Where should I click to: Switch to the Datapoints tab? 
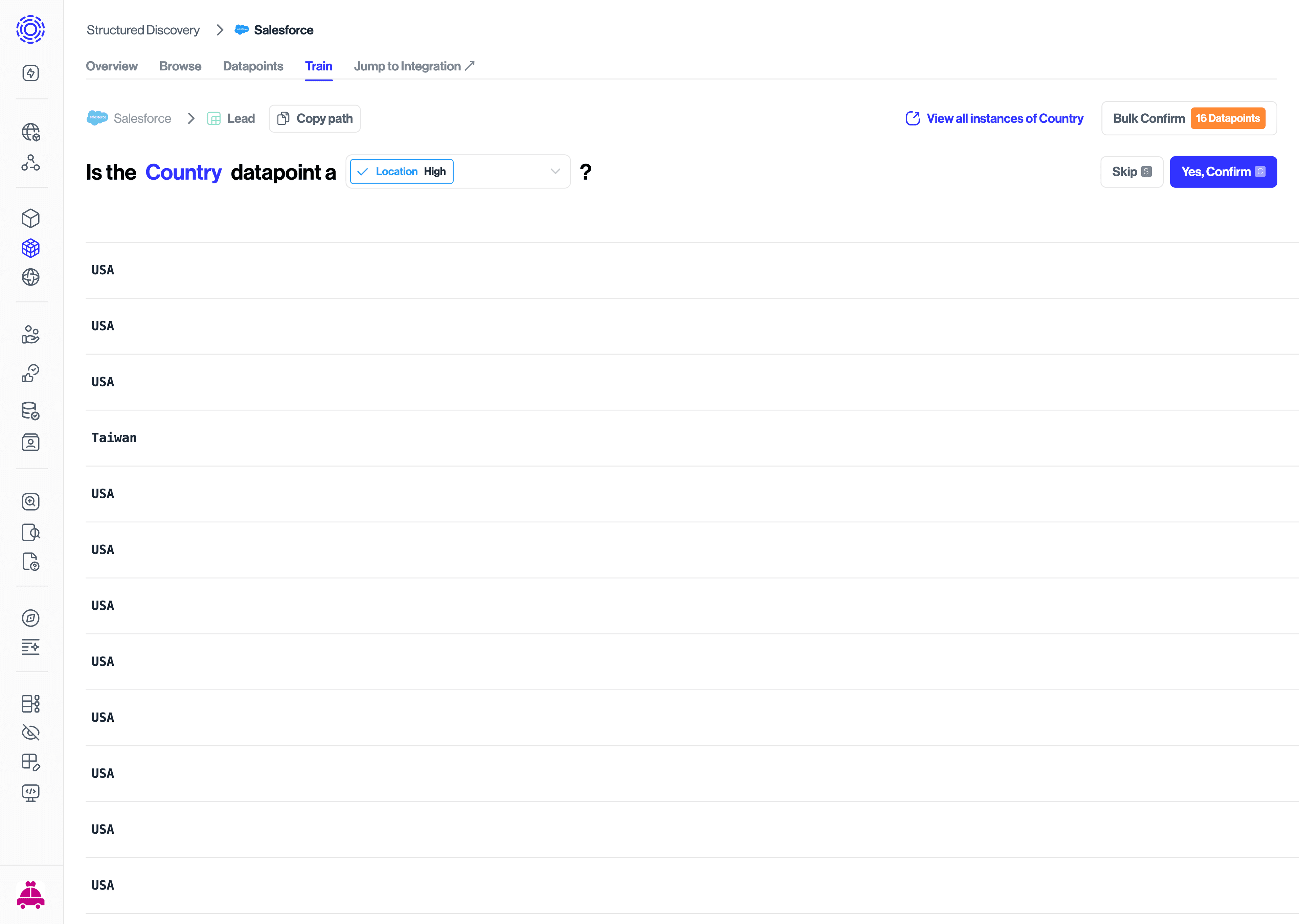point(253,66)
